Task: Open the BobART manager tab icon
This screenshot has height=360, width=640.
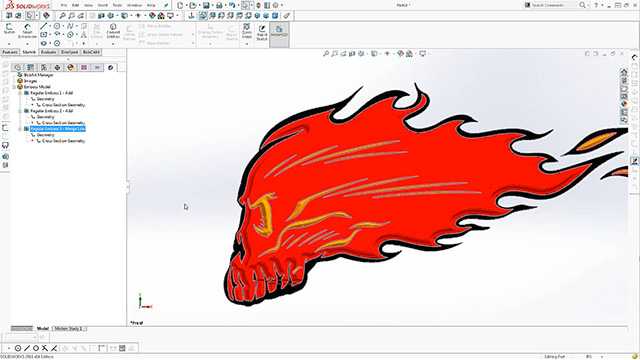Action: pyautogui.click(x=111, y=67)
